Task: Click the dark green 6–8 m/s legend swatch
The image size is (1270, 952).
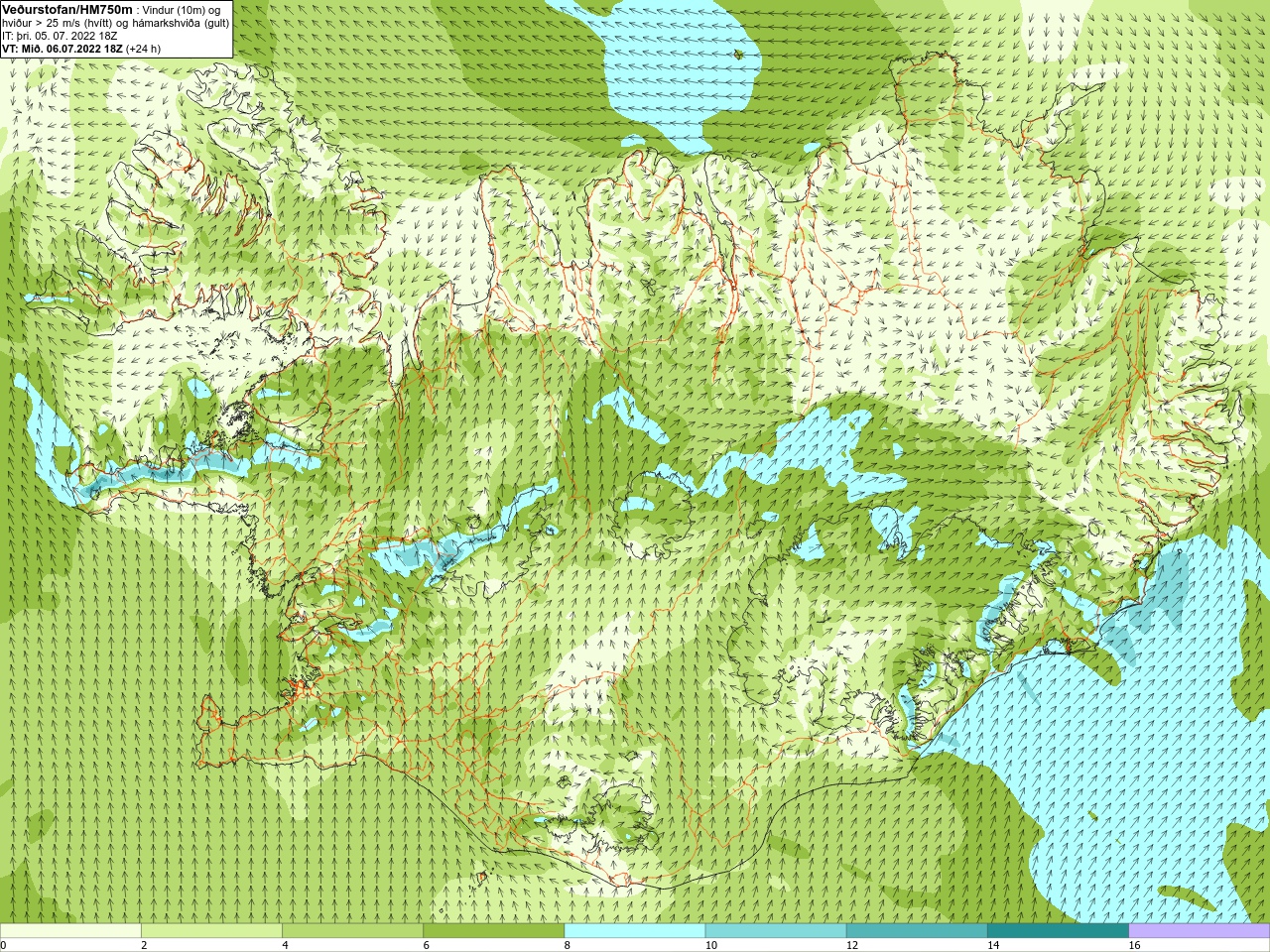Action: tap(493, 931)
